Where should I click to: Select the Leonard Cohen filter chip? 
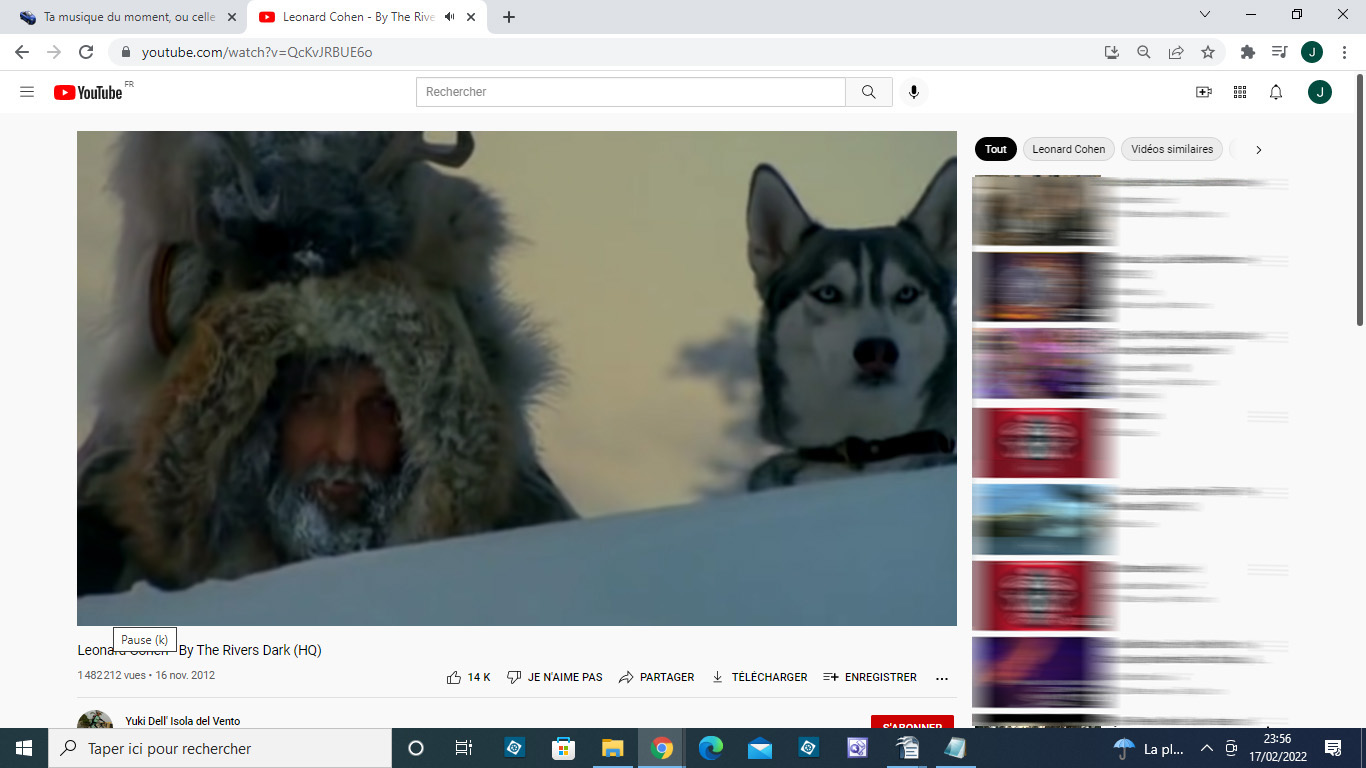(1068, 149)
